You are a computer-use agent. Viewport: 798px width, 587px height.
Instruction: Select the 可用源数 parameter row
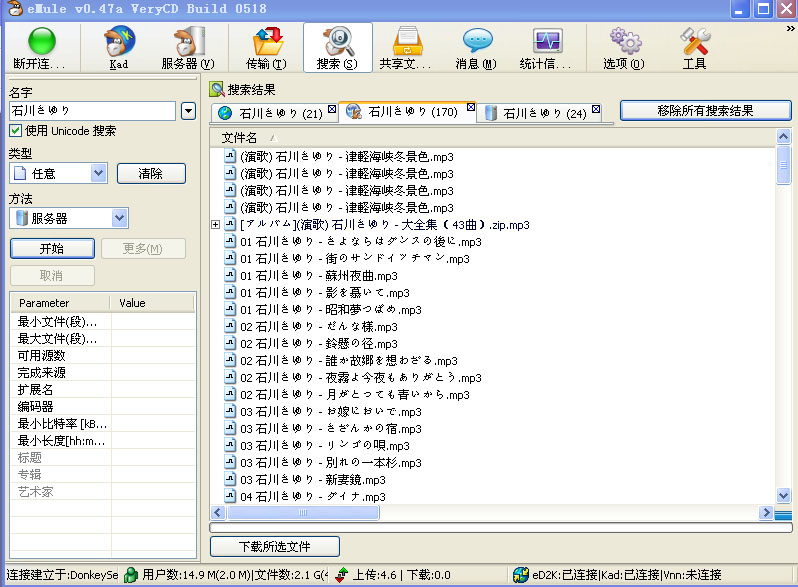coord(102,355)
